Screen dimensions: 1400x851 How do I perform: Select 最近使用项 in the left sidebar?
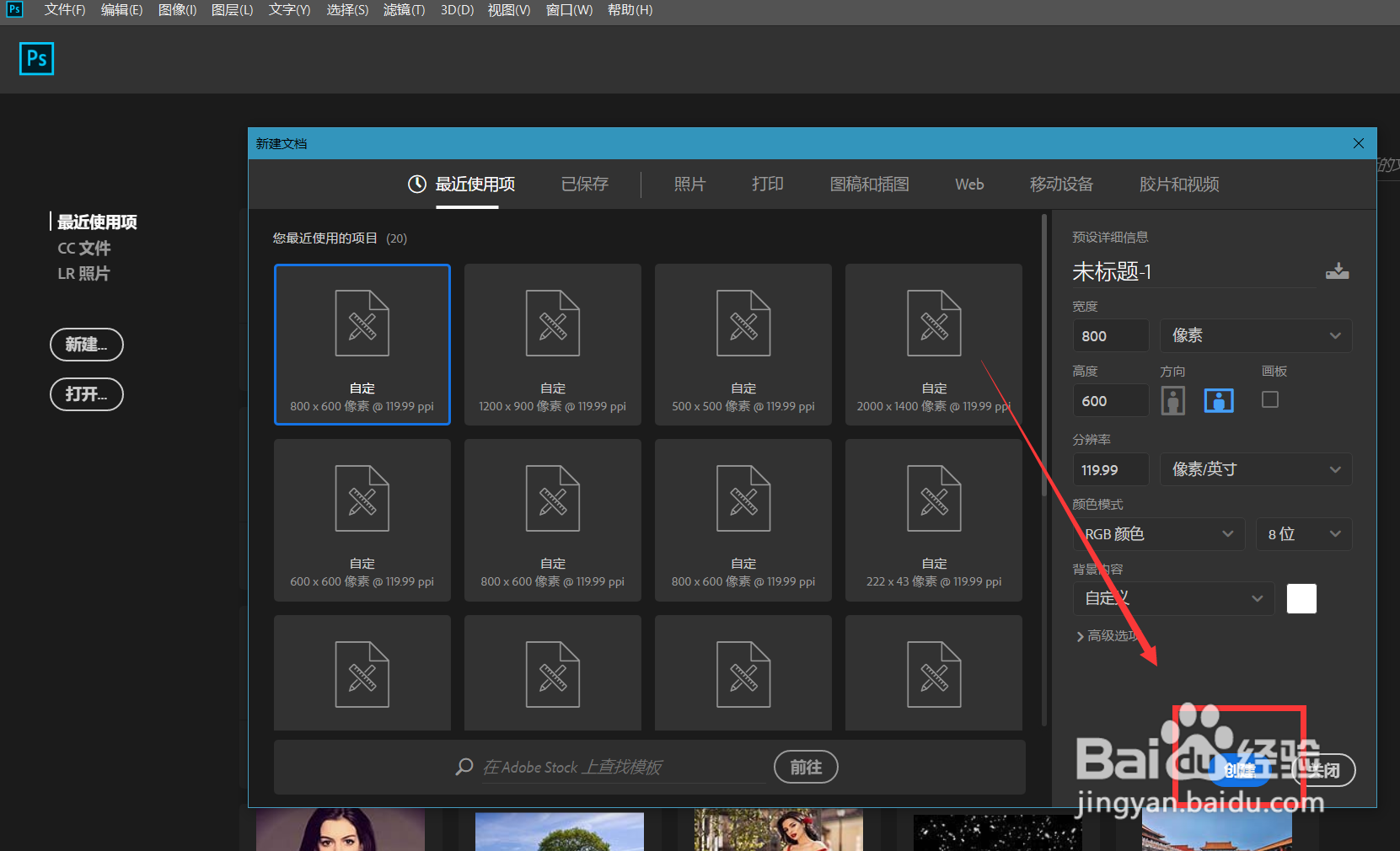97,222
